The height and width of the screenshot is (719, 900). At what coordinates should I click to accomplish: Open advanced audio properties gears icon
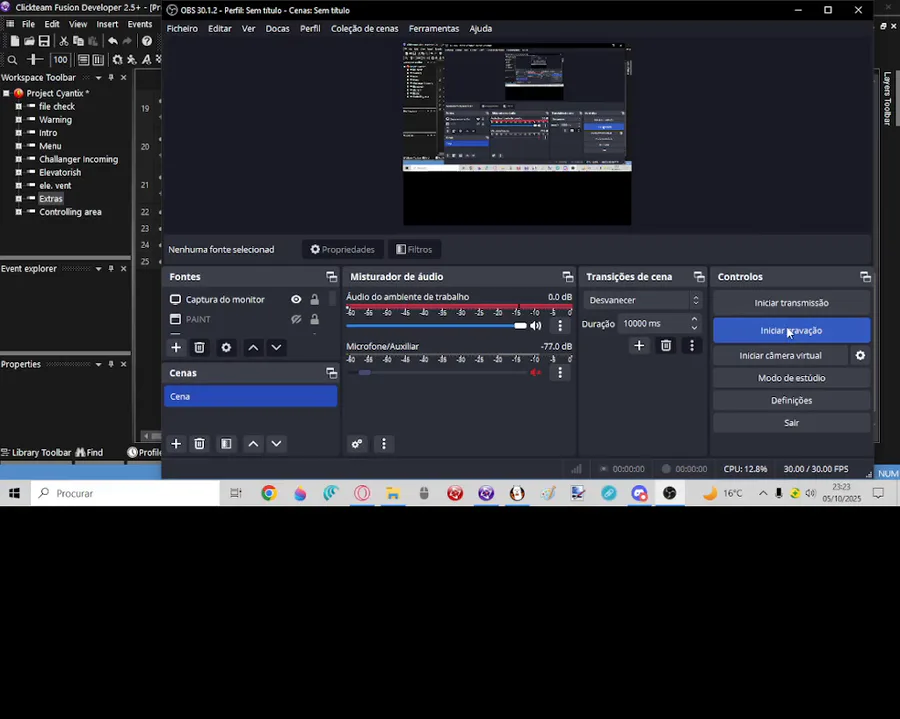[x=357, y=444]
